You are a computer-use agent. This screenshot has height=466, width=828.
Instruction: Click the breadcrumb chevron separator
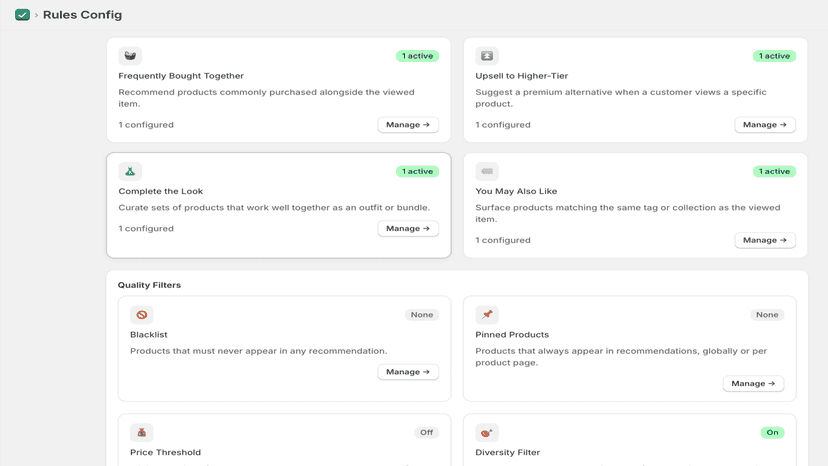point(36,15)
